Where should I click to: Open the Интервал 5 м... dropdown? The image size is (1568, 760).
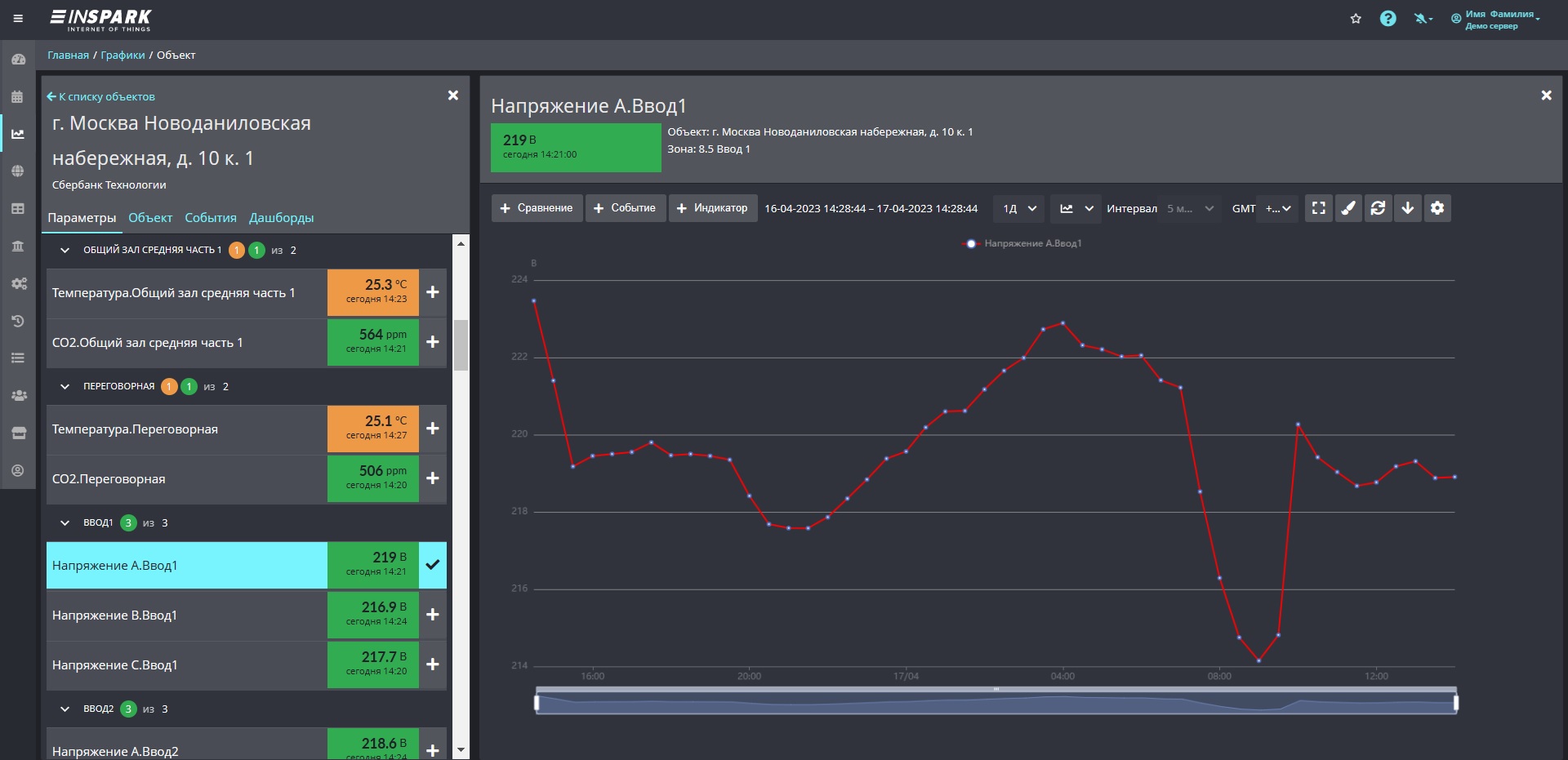pyautogui.click(x=1191, y=208)
